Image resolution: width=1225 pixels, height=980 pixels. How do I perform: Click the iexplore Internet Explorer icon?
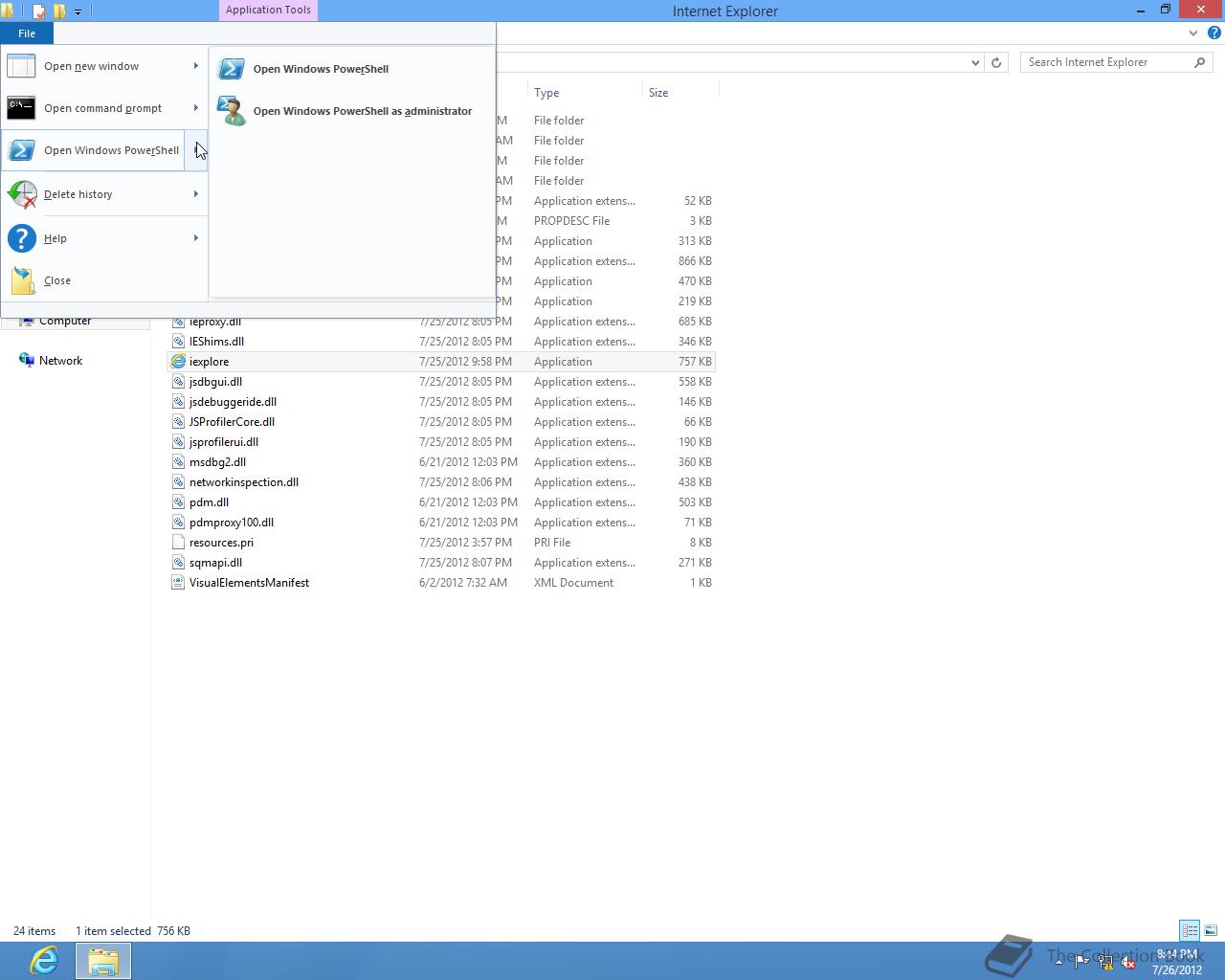[x=178, y=362]
